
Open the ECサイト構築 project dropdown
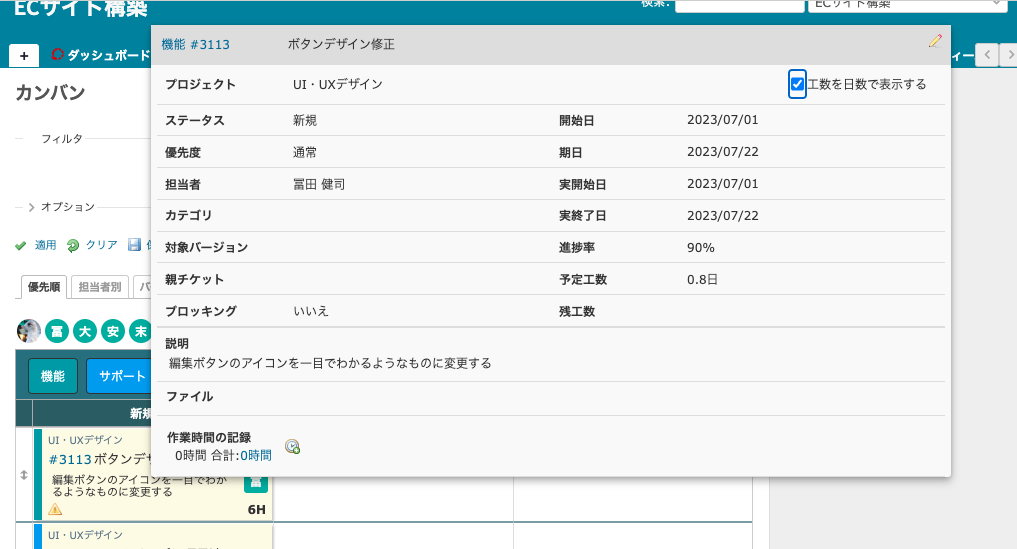click(x=906, y=5)
